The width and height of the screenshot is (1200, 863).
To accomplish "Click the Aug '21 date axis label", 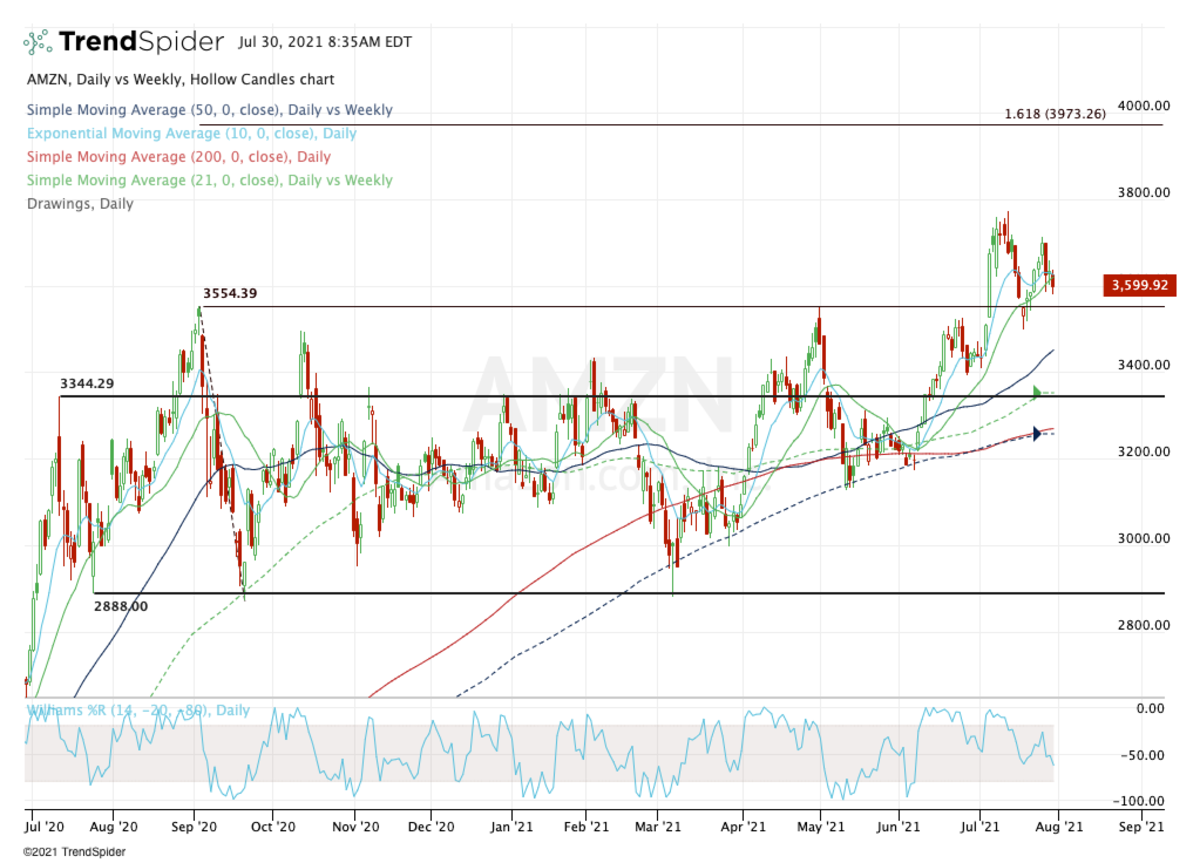I will [x=1060, y=827].
